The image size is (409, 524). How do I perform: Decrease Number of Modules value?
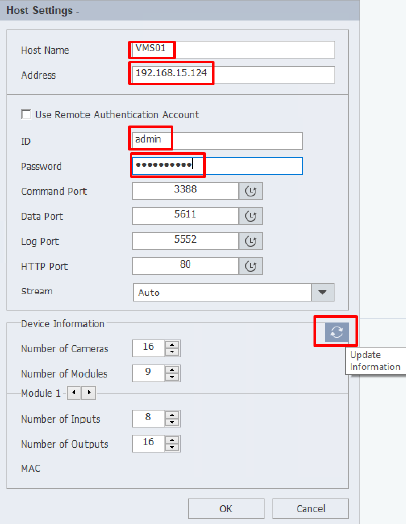point(172,377)
